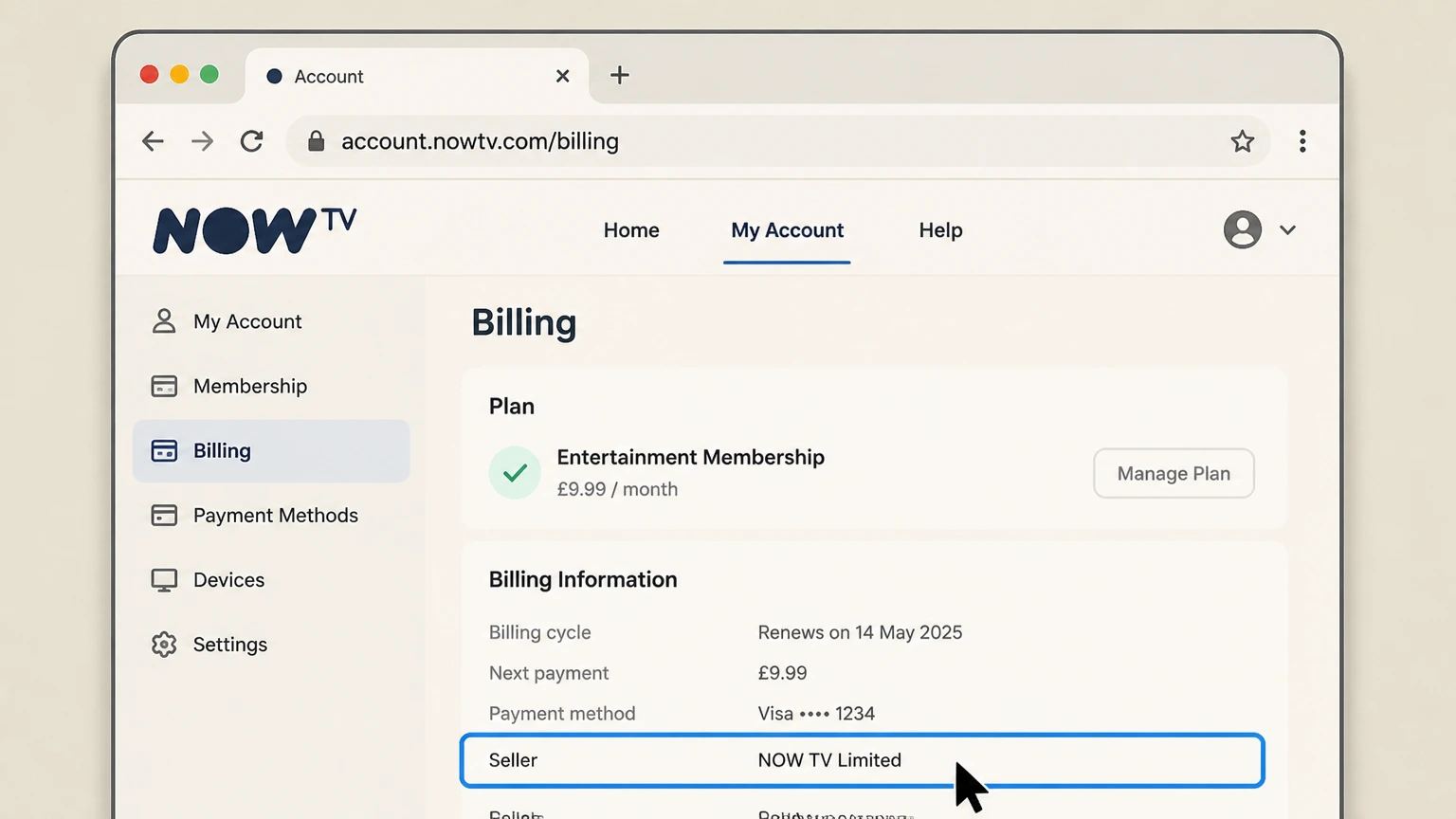Viewport: 1456px width, 819px height.
Task: Click the Billing cycle label
Action: point(540,632)
